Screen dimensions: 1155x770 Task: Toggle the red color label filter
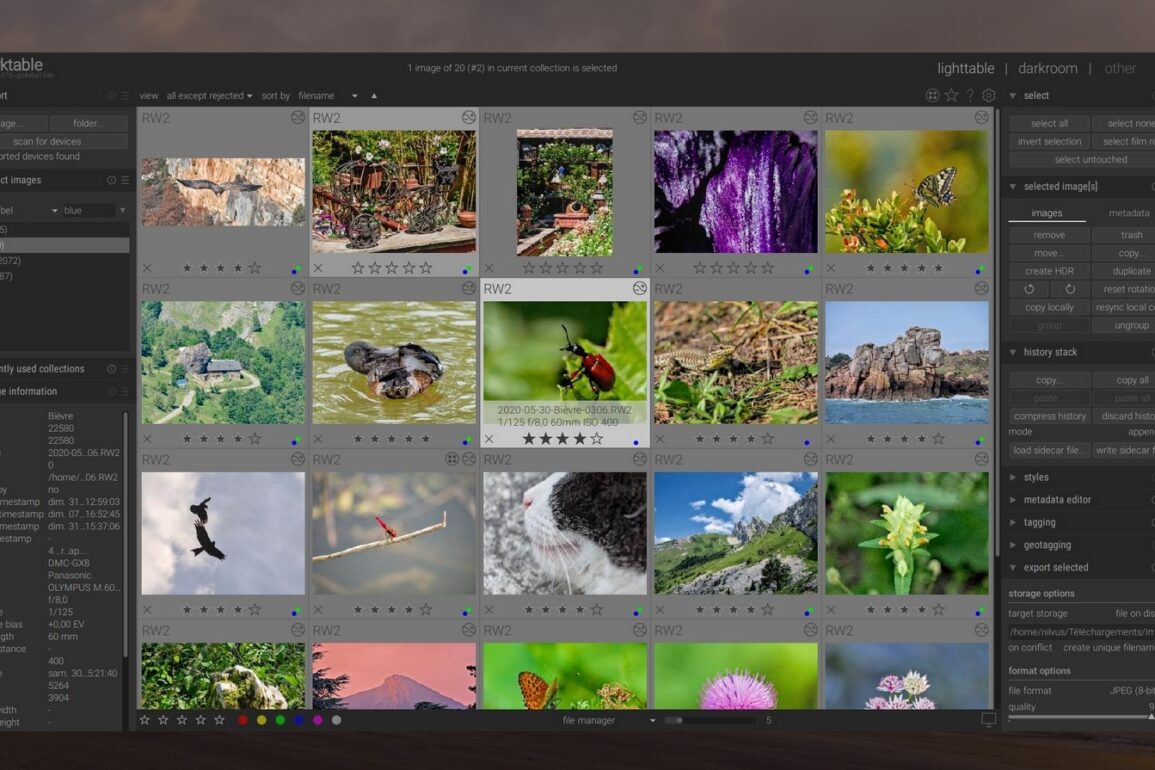click(x=243, y=720)
